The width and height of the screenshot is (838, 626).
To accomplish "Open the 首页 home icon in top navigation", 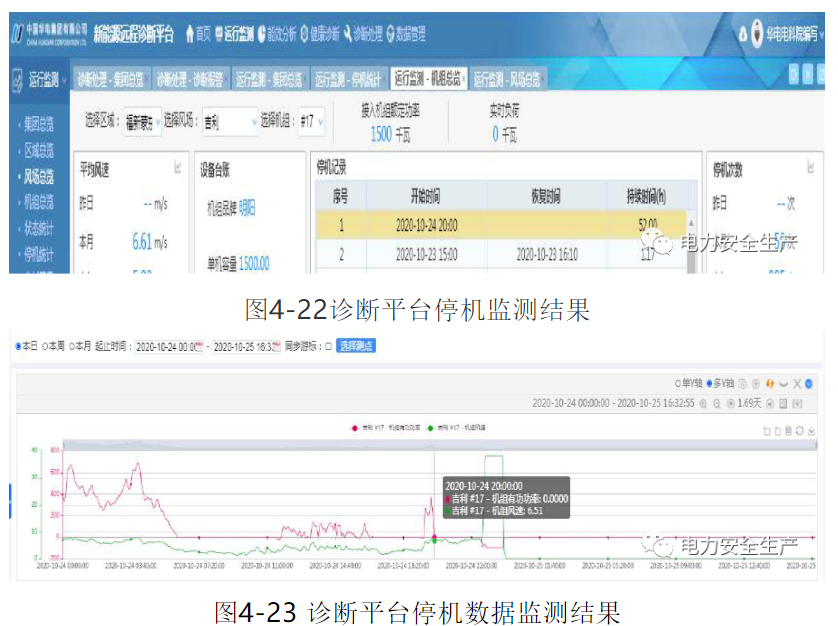I will 190,33.
